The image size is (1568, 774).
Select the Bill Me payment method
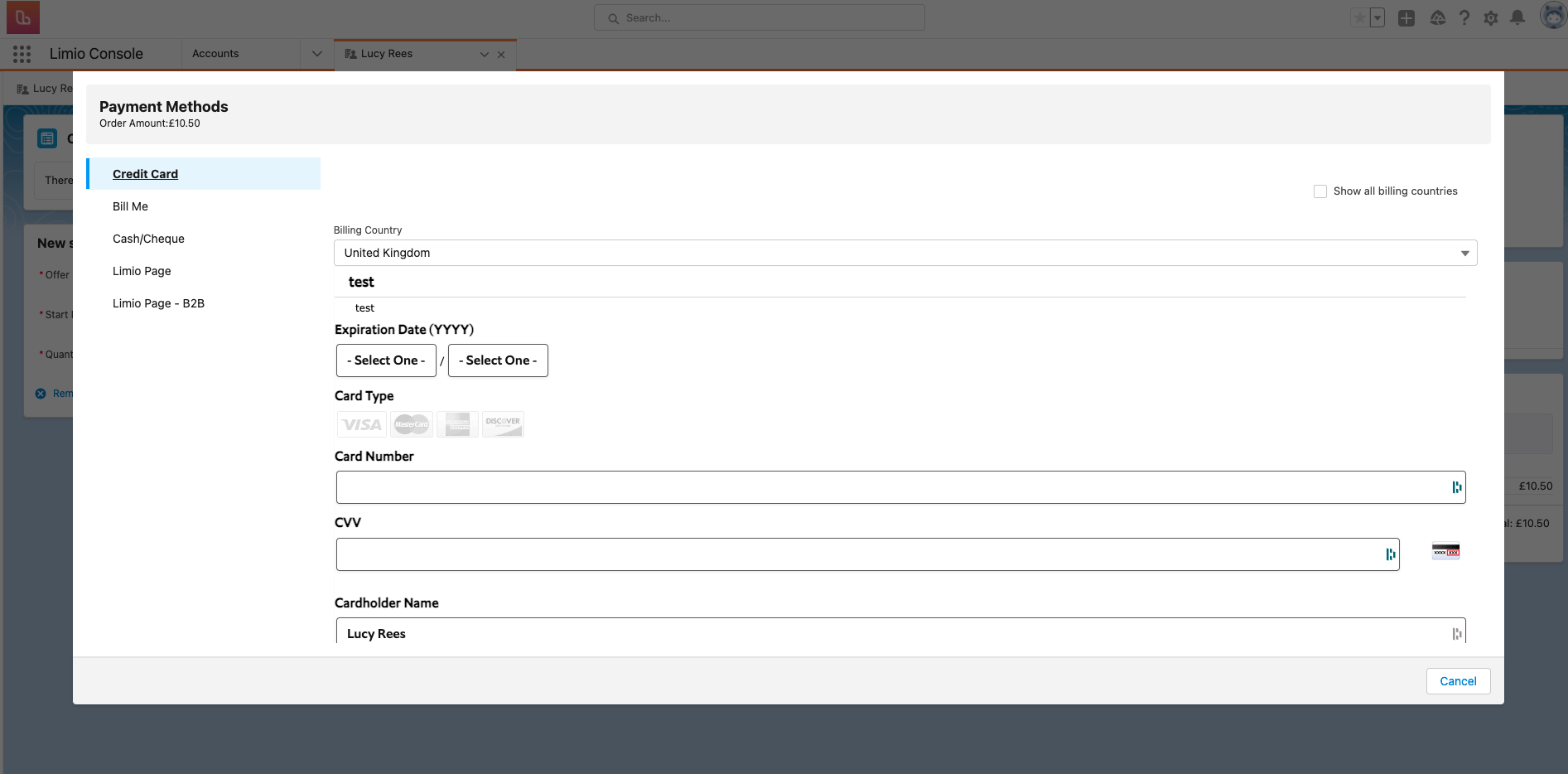pyautogui.click(x=130, y=206)
